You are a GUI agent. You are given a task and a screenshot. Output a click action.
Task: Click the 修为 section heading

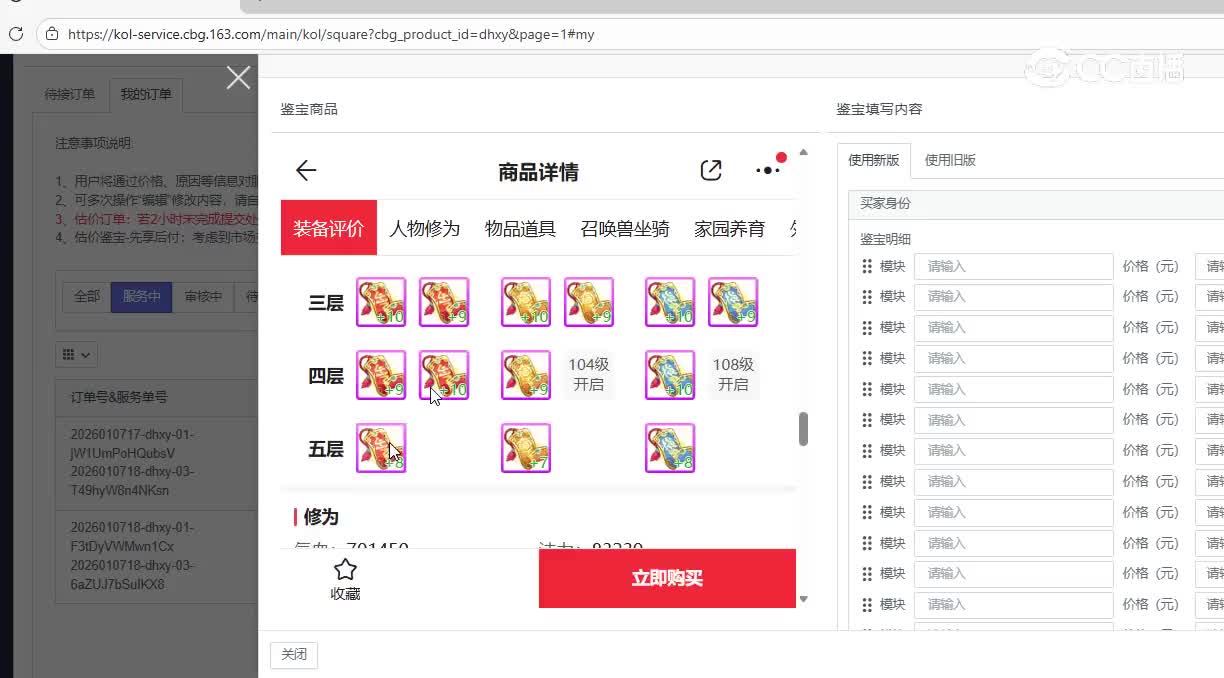point(321,517)
